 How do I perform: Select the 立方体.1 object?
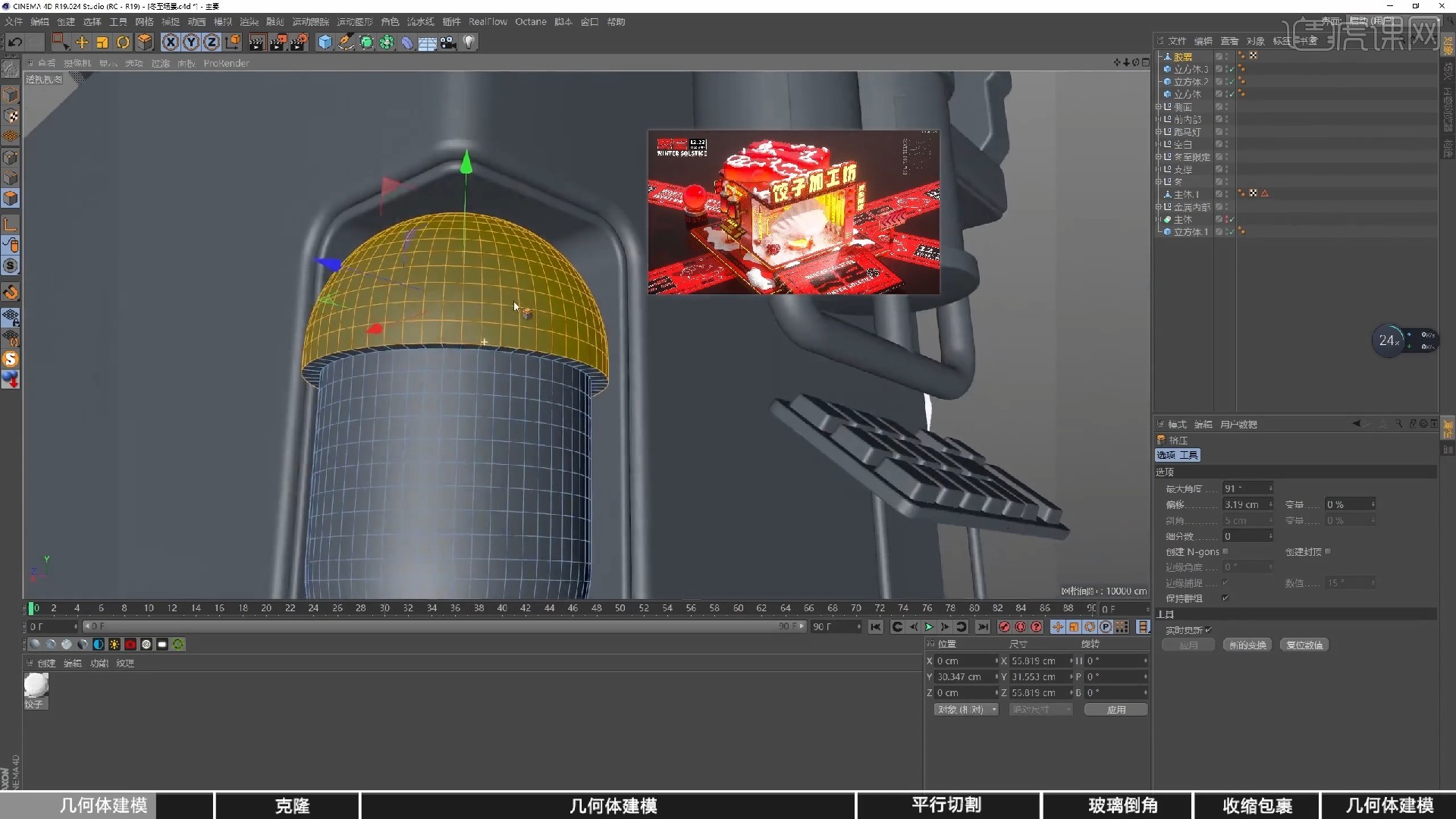click(x=1191, y=232)
